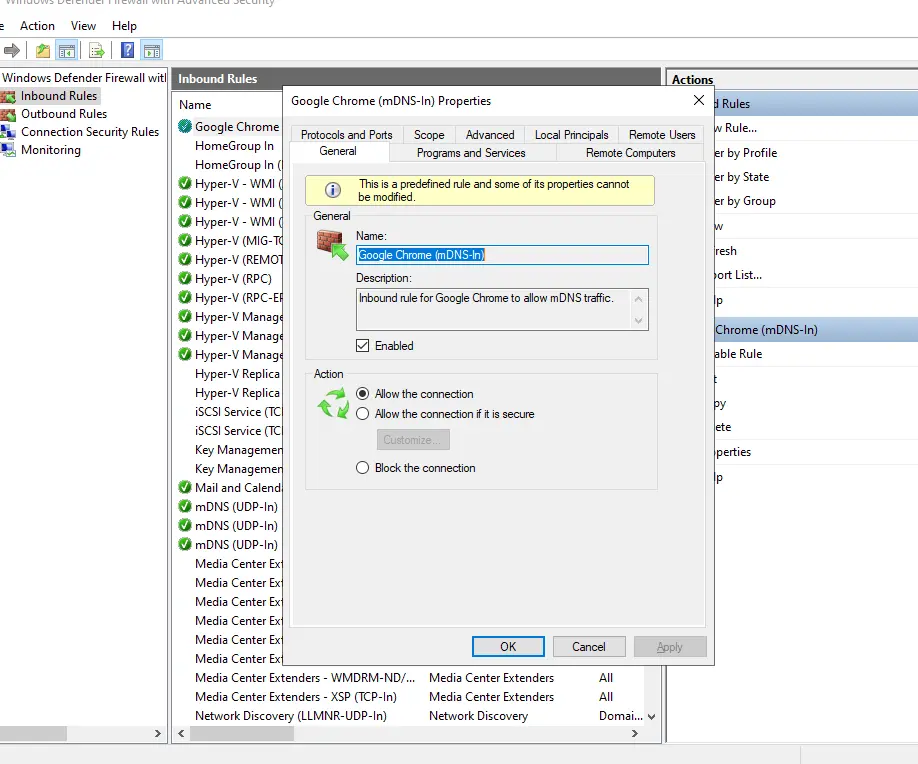Click the forward arrow toolbar icon
The width and height of the screenshot is (918, 764).
(x=12, y=51)
